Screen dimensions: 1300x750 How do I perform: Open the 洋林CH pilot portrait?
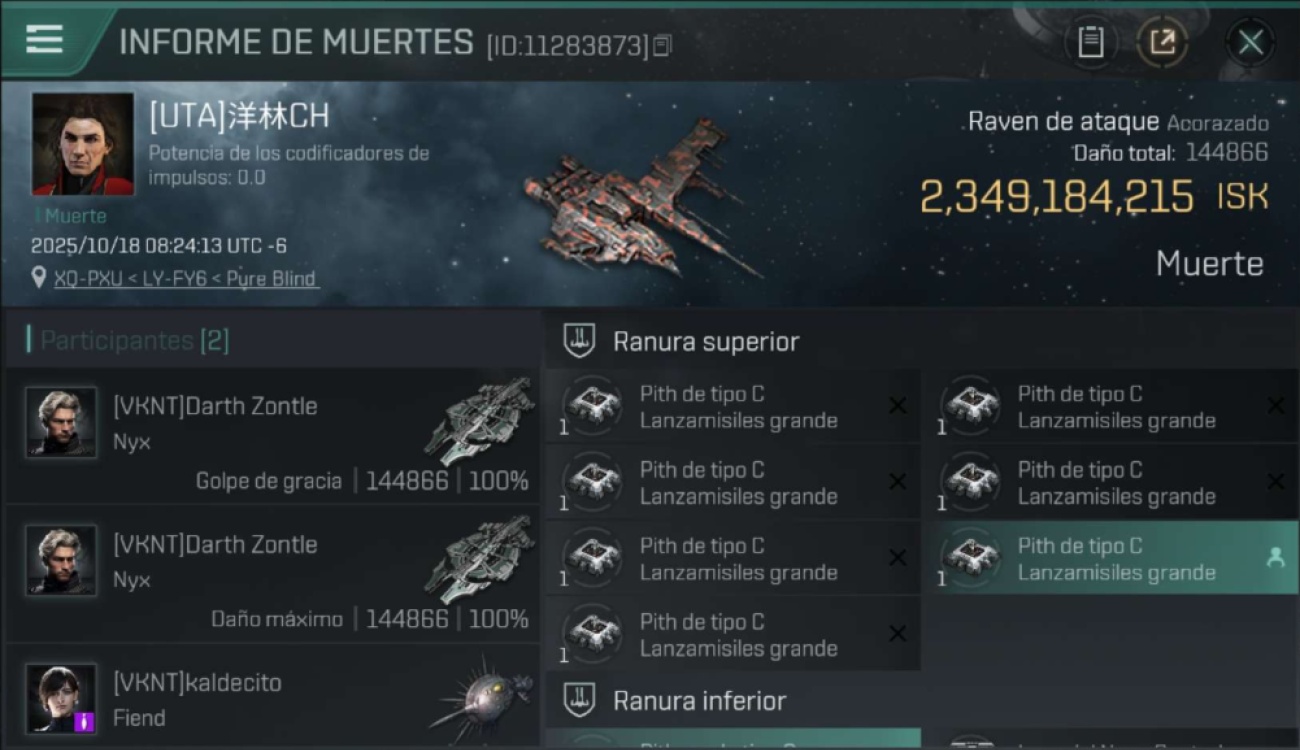click(x=83, y=144)
